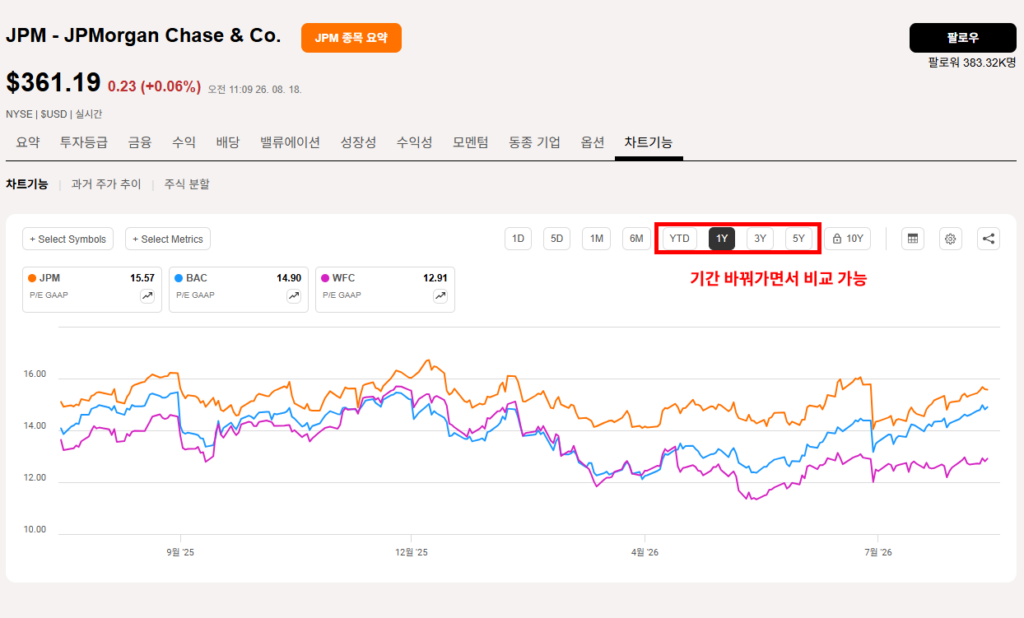Select the 5Y time range
The width and height of the screenshot is (1024, 618).
point(799,238)
